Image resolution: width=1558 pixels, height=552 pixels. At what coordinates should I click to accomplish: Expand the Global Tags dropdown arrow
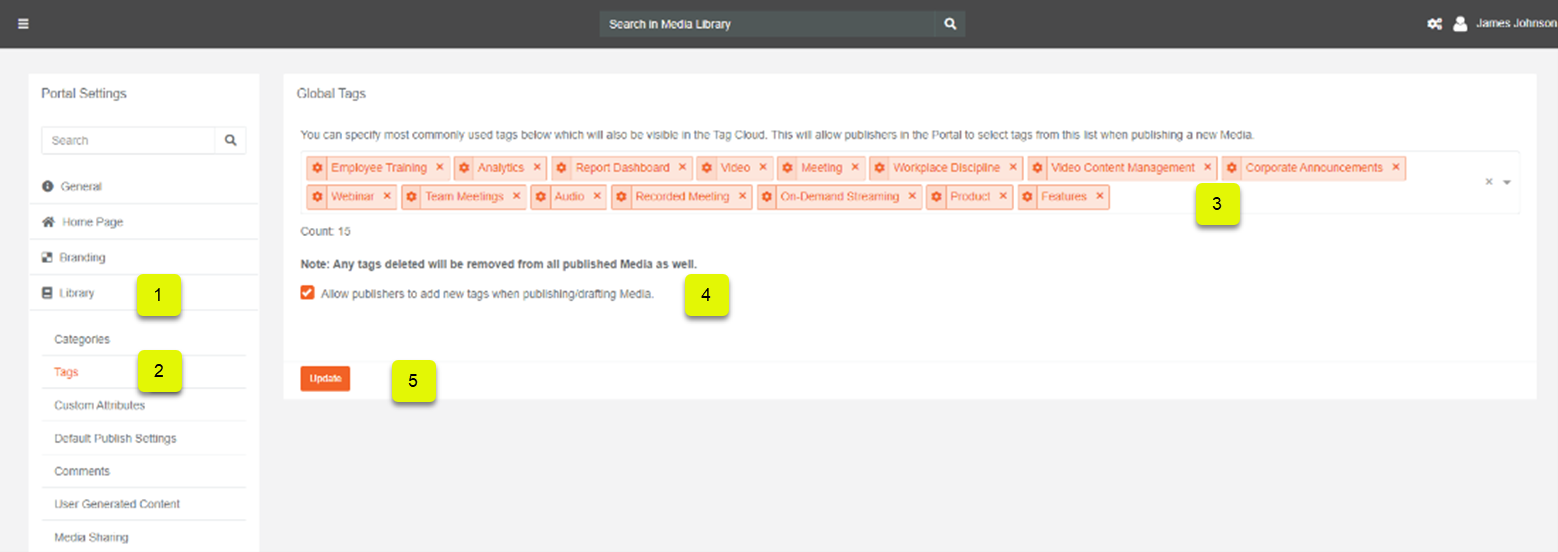point(1507,182)
